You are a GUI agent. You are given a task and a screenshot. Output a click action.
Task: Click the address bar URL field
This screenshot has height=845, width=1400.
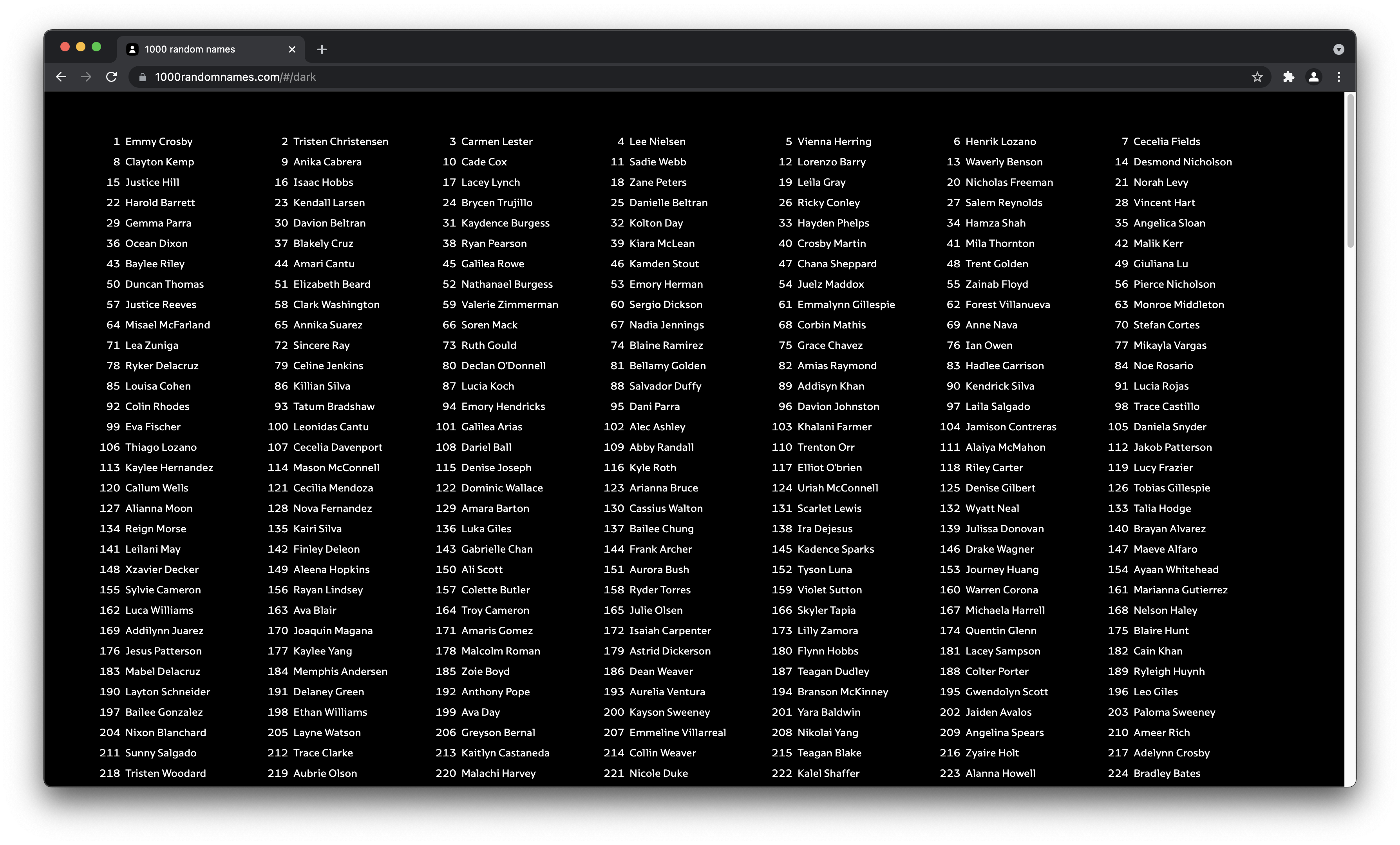pos(682,77)
